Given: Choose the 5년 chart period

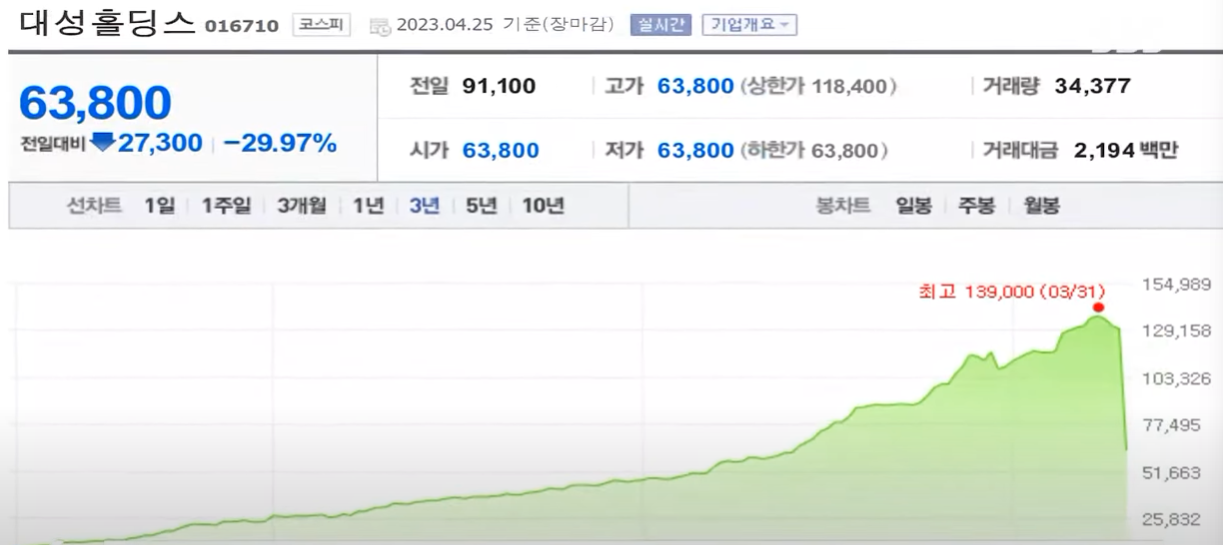Looking at the screenshot, I should [x=481, y=207].
